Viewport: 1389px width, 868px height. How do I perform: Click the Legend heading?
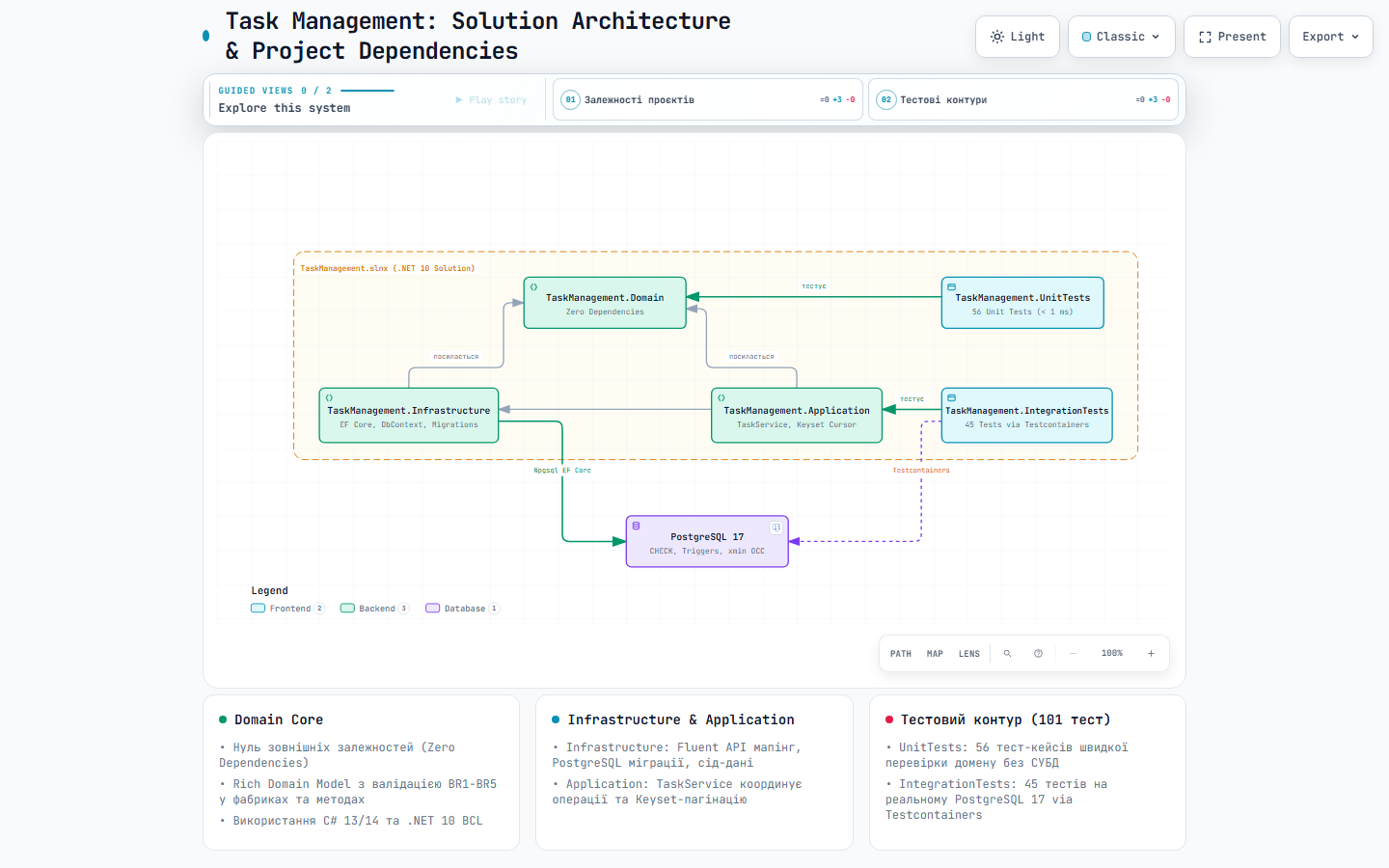(270, 590)
